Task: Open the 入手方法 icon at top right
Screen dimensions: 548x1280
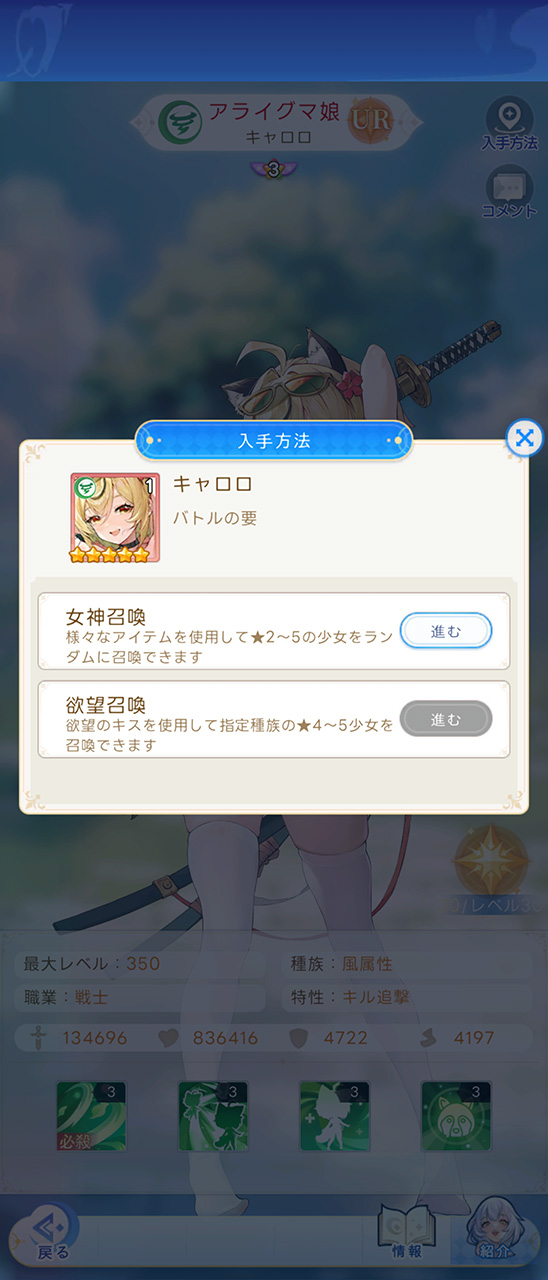Action: 509,124
